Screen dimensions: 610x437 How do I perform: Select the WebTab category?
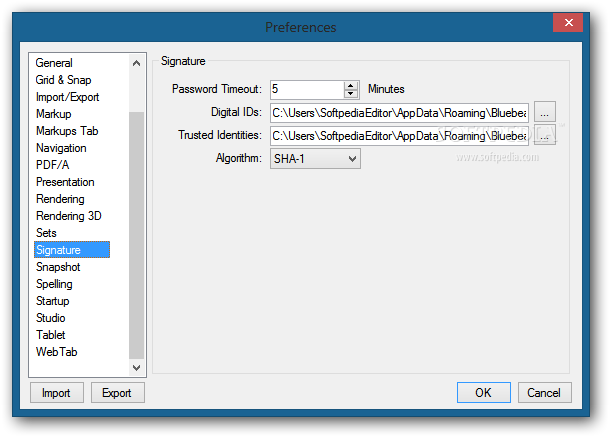(56, 352)
